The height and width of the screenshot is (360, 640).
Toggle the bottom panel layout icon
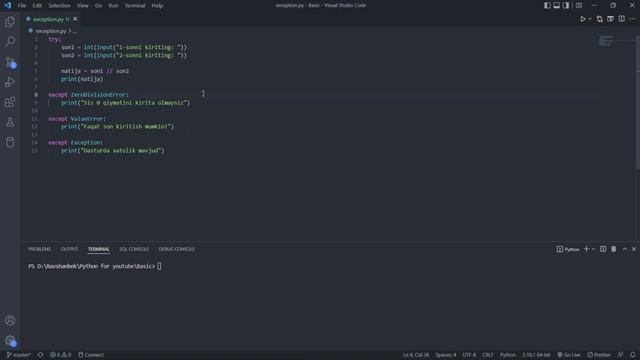click(x=556, y=5)
